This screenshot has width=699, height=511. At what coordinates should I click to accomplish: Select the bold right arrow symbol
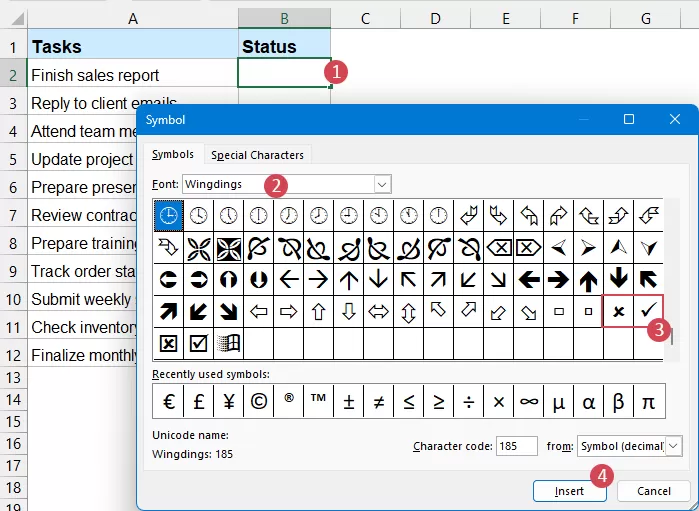(x=559, y=280)
